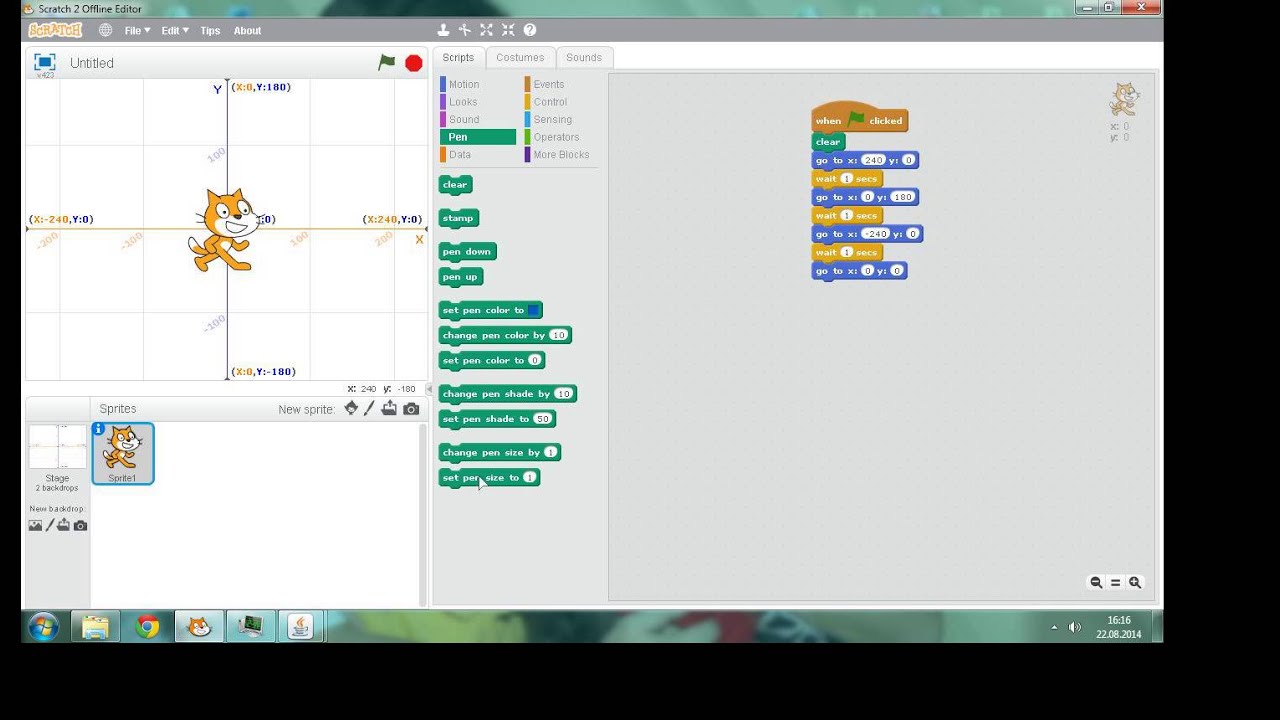
Task: Open File Explorer from the taskbar
Action: tap(96, 627)
